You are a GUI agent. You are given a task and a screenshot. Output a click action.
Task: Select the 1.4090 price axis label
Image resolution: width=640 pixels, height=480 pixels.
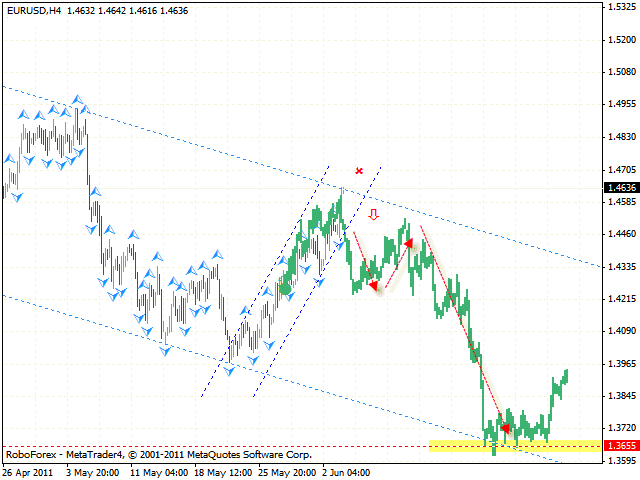[621, 330]
